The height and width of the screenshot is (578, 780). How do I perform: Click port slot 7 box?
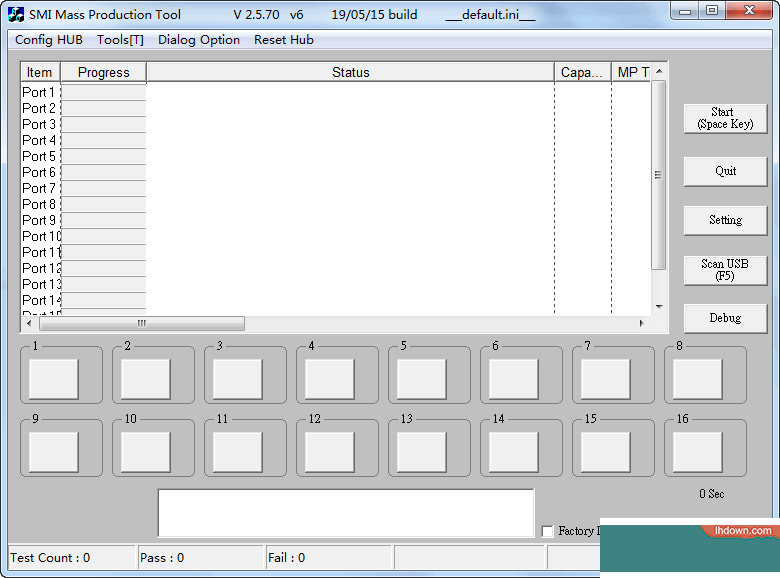(x=606, y=379)
